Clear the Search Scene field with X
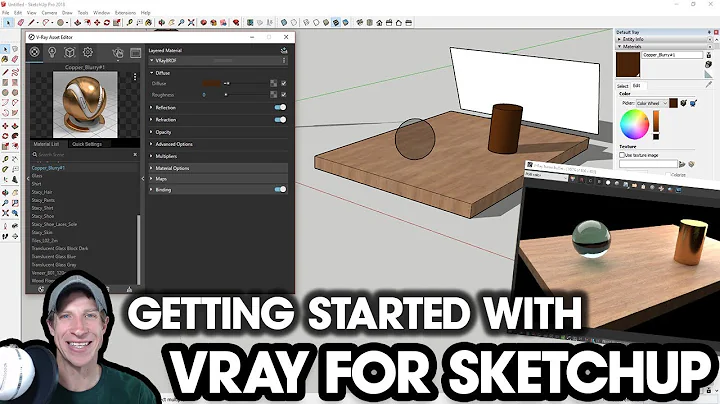The image size is (720, 404). 135,155
